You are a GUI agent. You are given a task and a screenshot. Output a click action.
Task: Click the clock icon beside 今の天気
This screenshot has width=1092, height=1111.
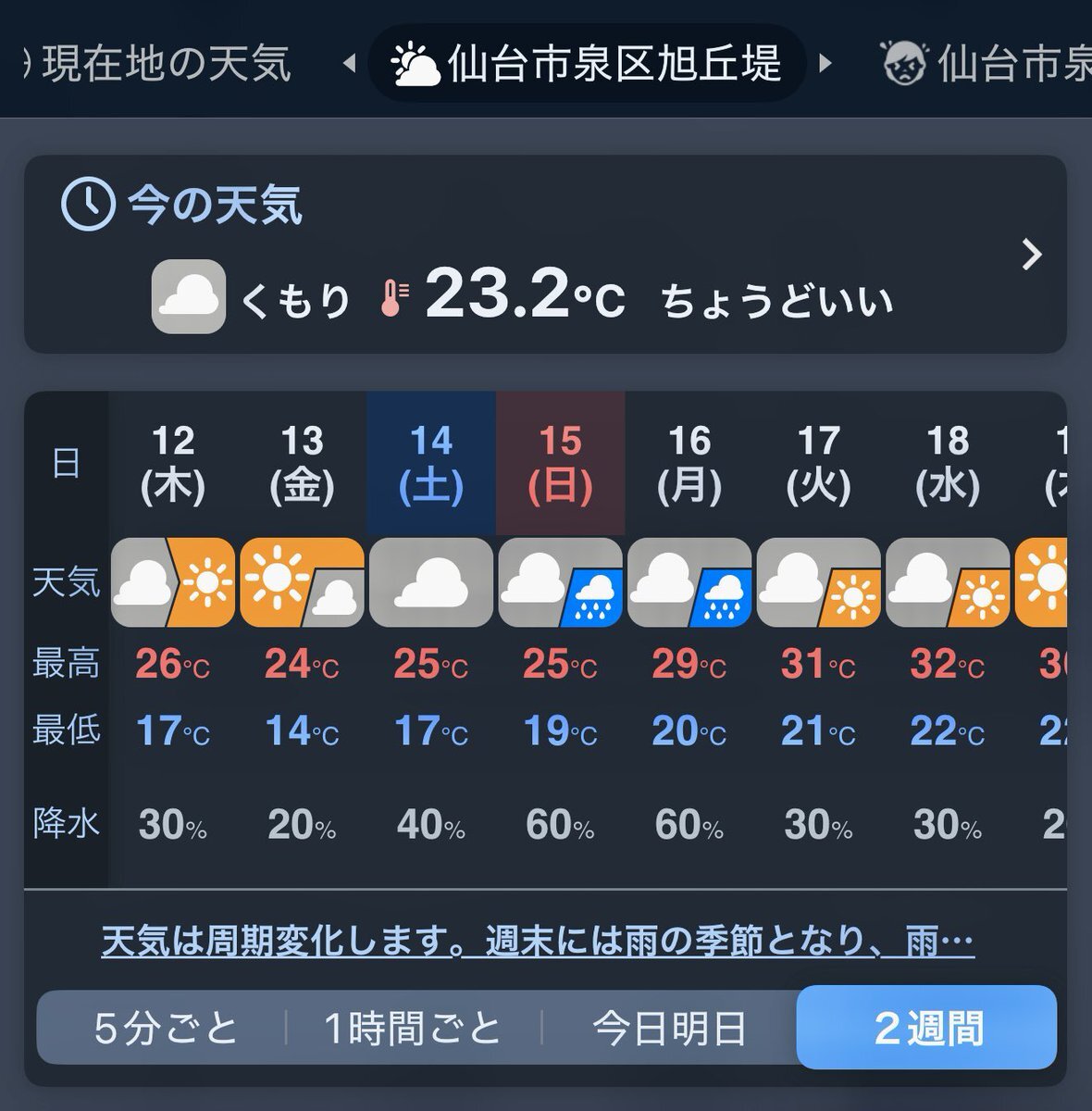(88, 205)
